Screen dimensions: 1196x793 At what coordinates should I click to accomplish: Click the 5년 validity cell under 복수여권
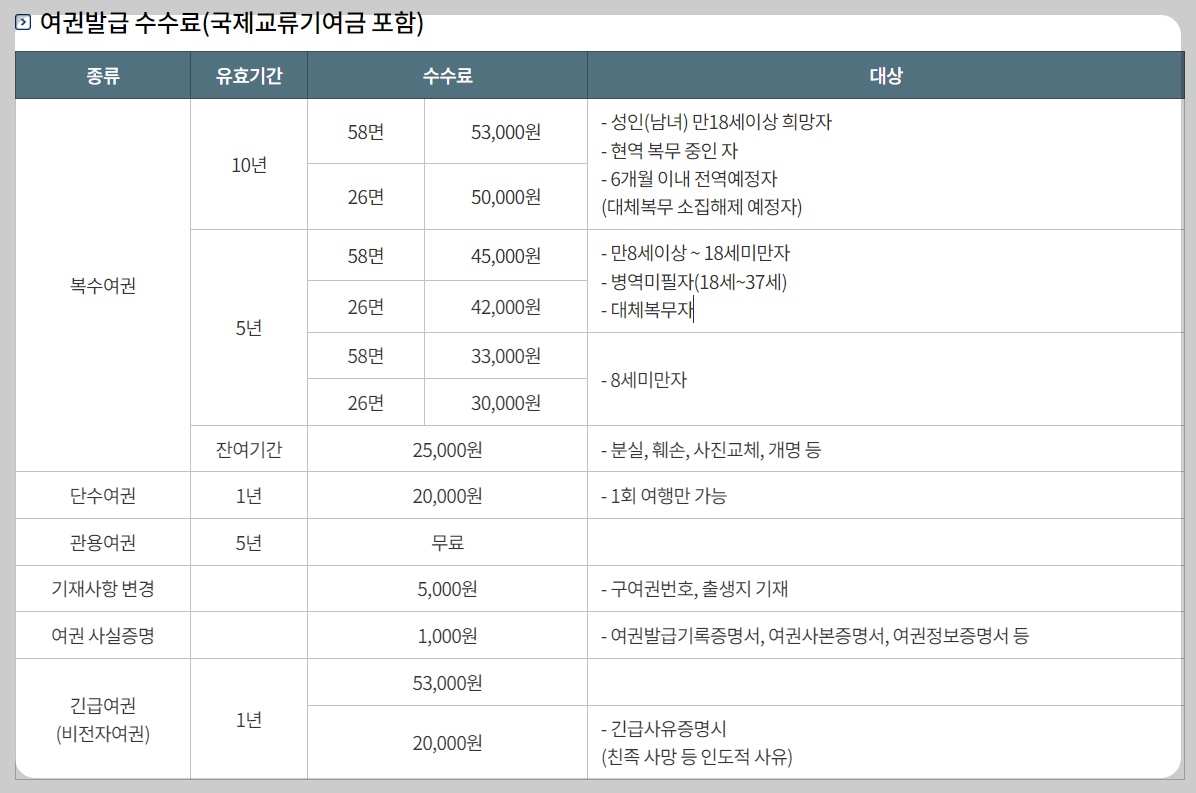point(247,329)
